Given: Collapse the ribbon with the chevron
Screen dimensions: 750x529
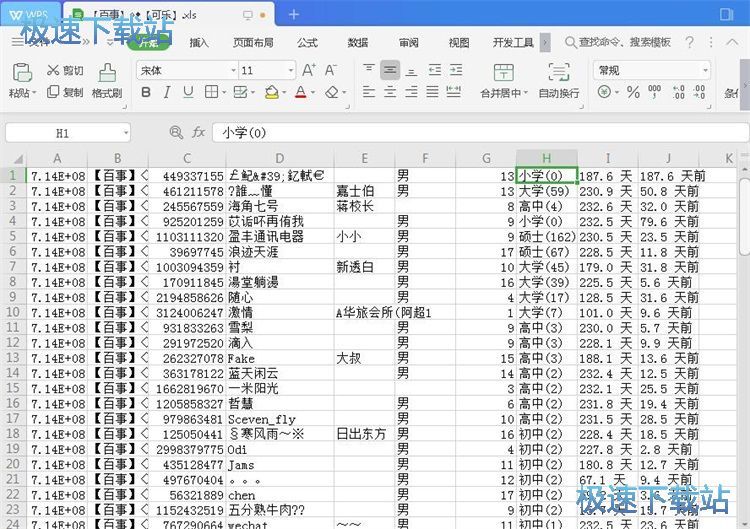Looking at the screenshot, I should (x=732, y=42).
